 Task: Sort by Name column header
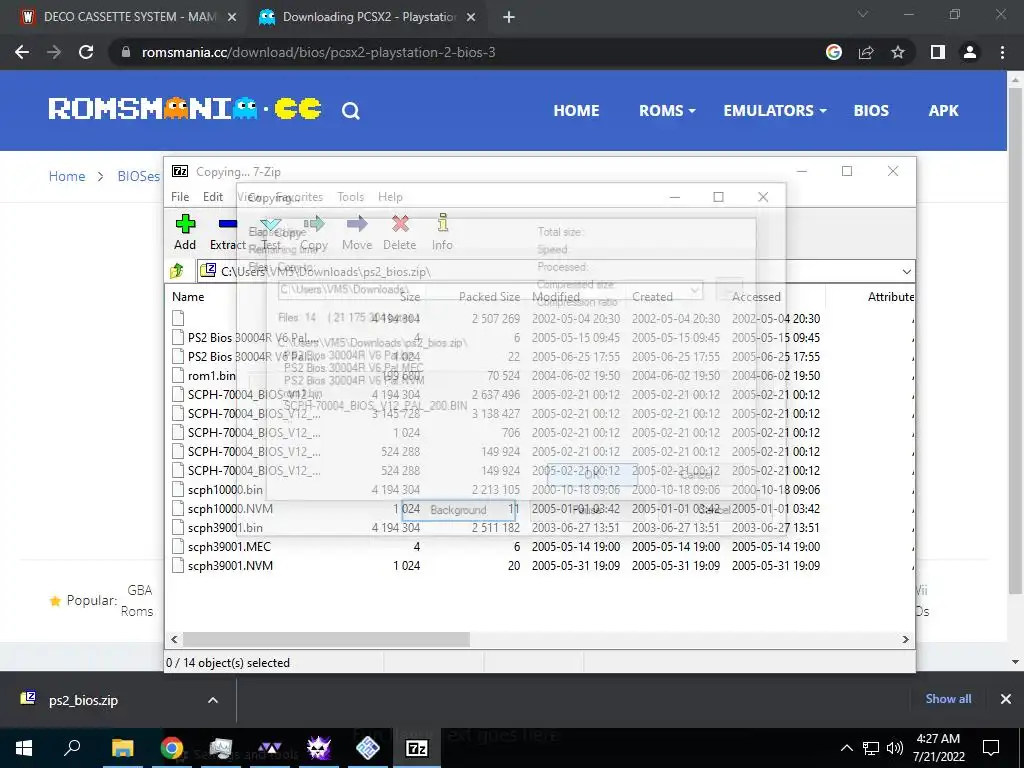click(188, 296)
